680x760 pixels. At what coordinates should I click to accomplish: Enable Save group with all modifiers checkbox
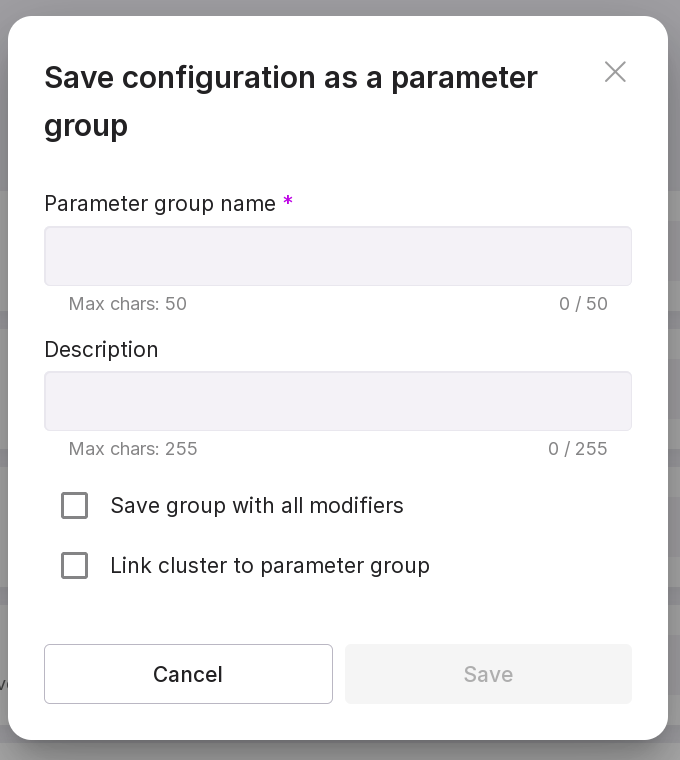click(x=75, y=506)
